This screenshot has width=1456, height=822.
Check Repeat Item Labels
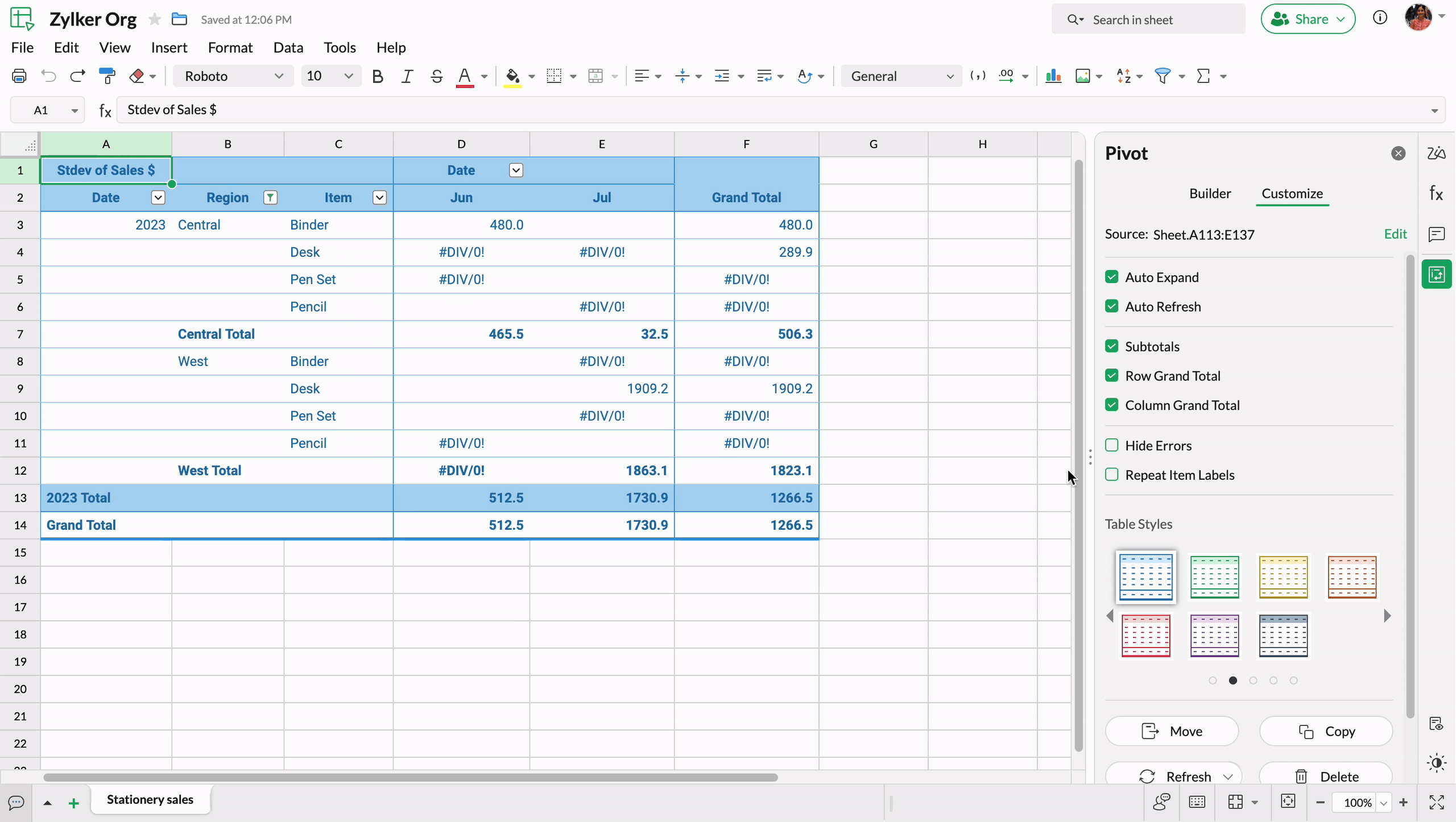(x=1111, y=475)
